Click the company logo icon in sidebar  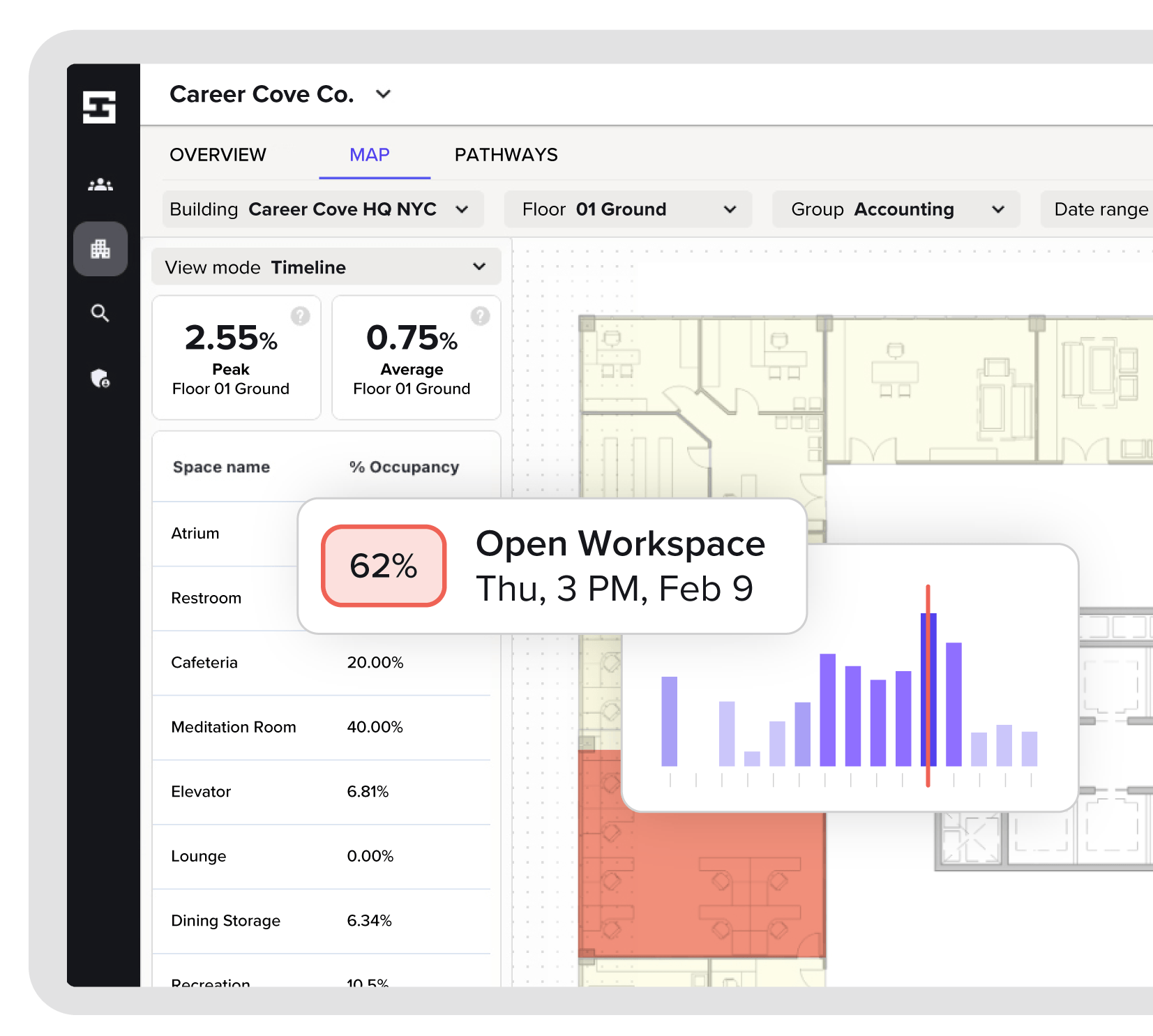click(x=99, y=107)
